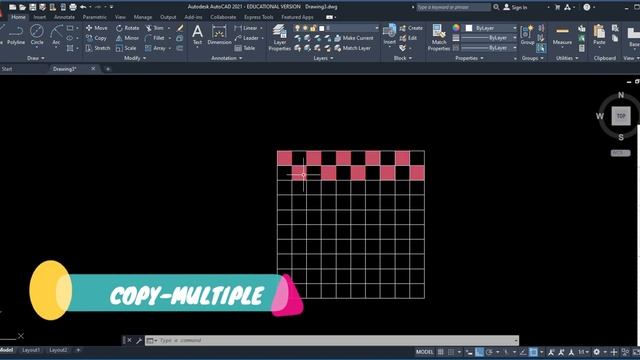Click the Save icon in quick access toolbar
The image size is (640, 360).
(x=33, y=7)
